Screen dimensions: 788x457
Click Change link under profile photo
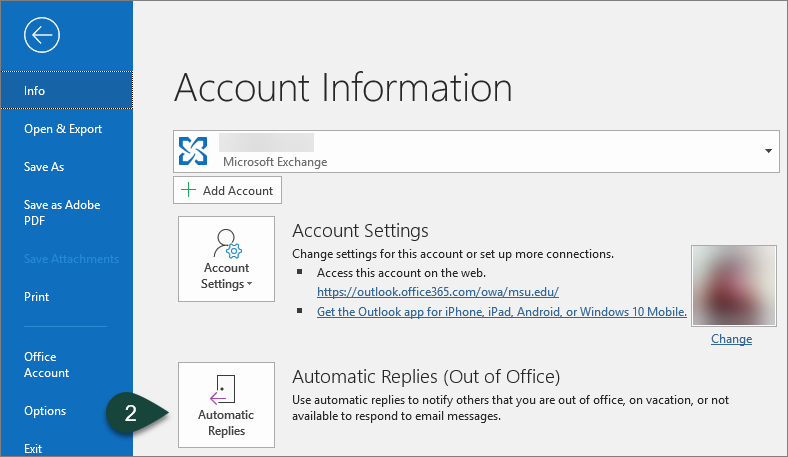click(731, 339)
